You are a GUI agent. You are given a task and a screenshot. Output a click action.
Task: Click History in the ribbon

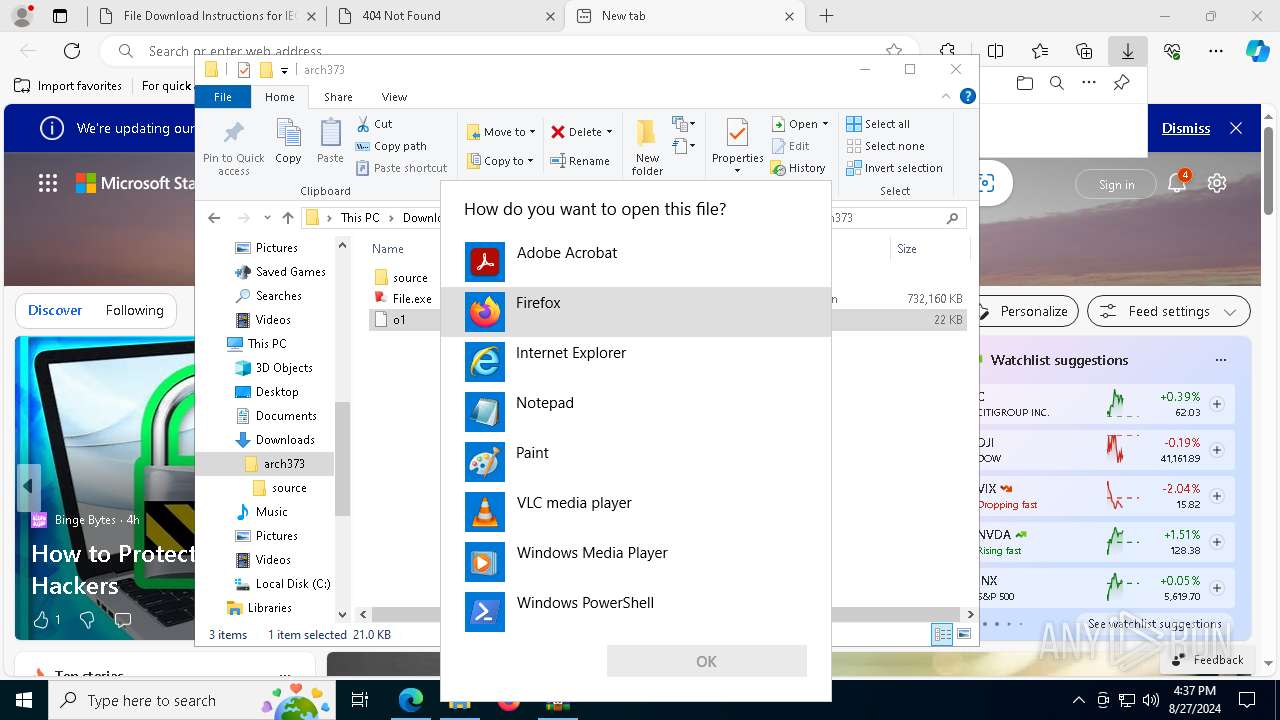pos(798,168)
